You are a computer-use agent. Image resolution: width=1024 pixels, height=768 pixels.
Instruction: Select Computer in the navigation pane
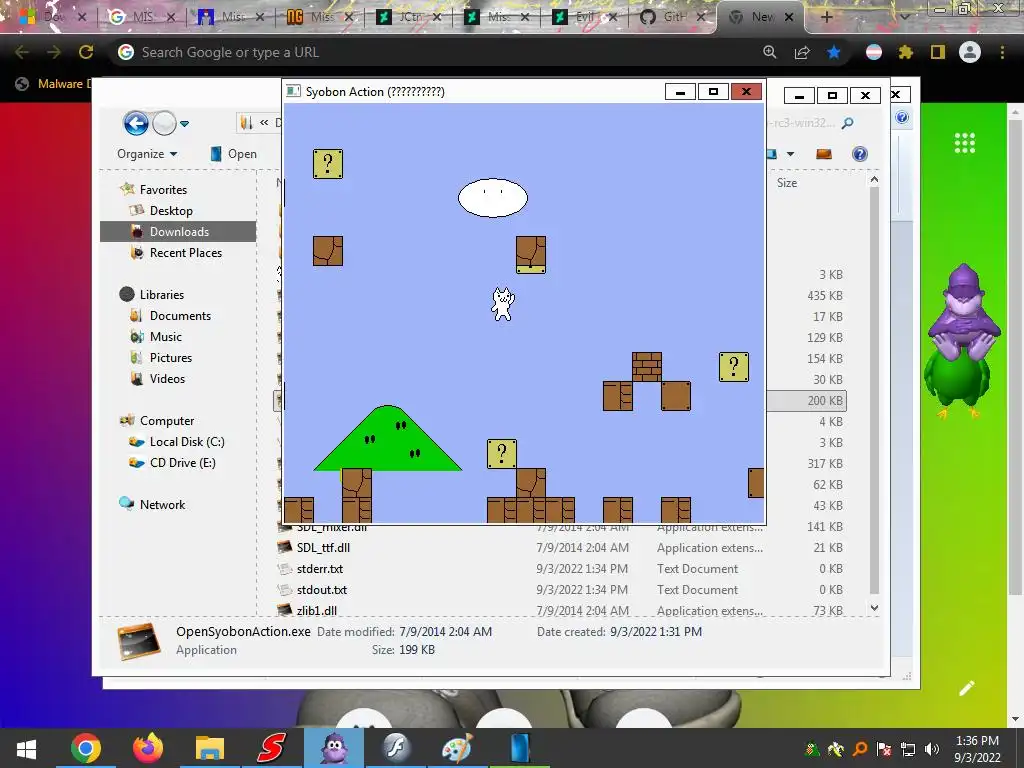click(167, 421)
